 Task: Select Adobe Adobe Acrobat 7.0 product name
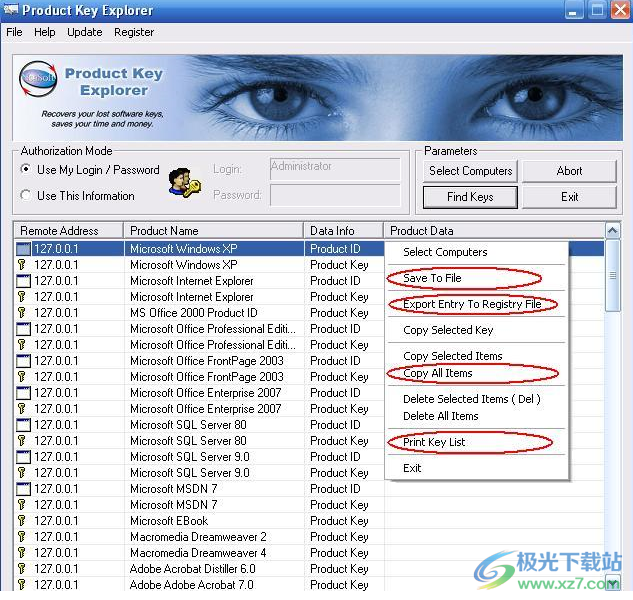[192, 585]
